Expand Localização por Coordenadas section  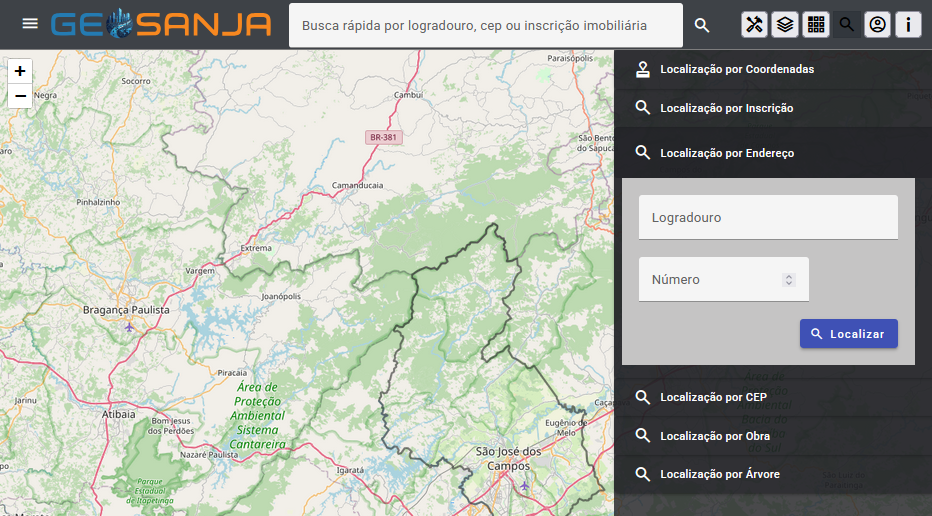[737, 69]
